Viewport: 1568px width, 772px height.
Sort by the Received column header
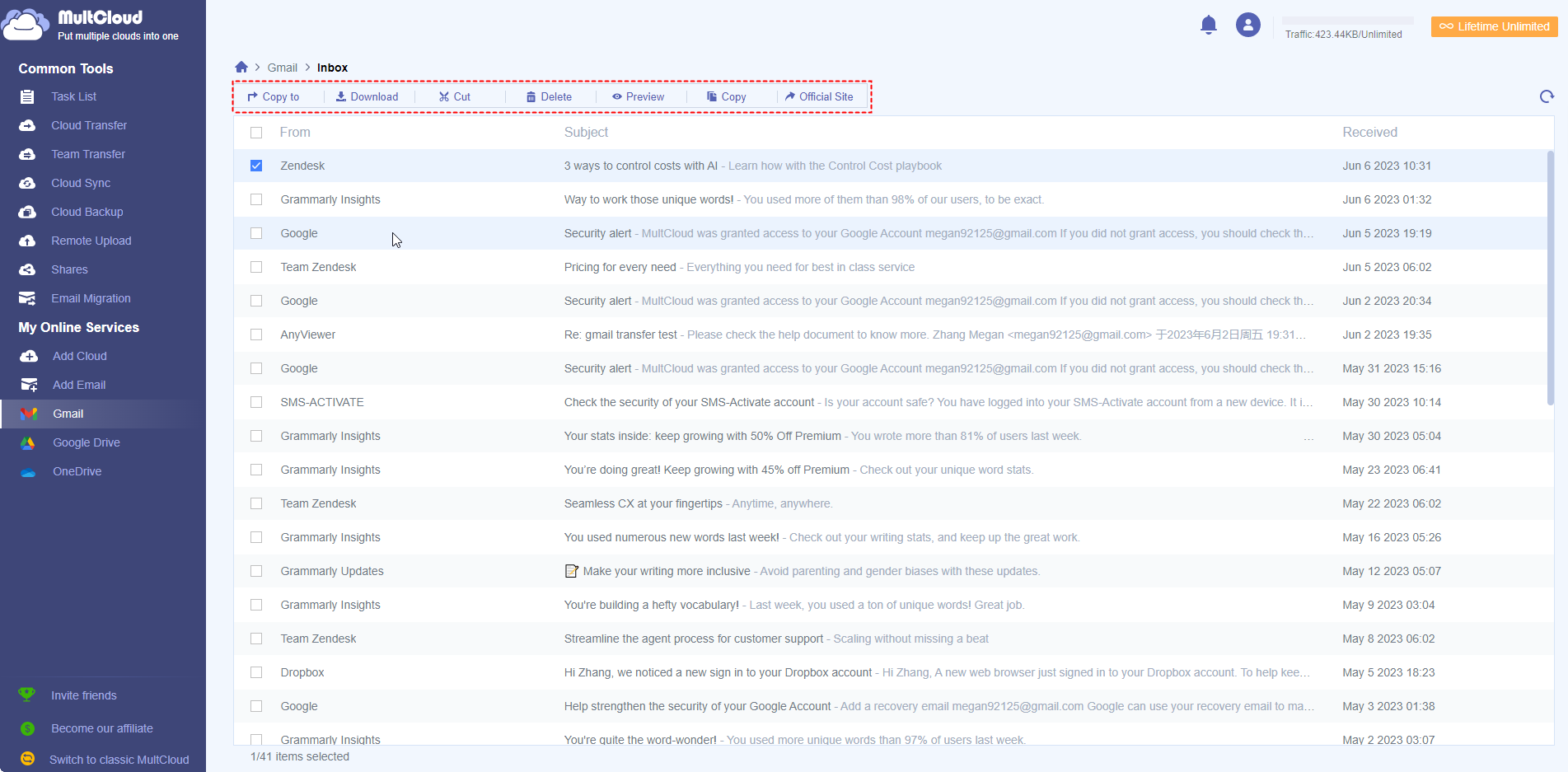point(1370,132)
